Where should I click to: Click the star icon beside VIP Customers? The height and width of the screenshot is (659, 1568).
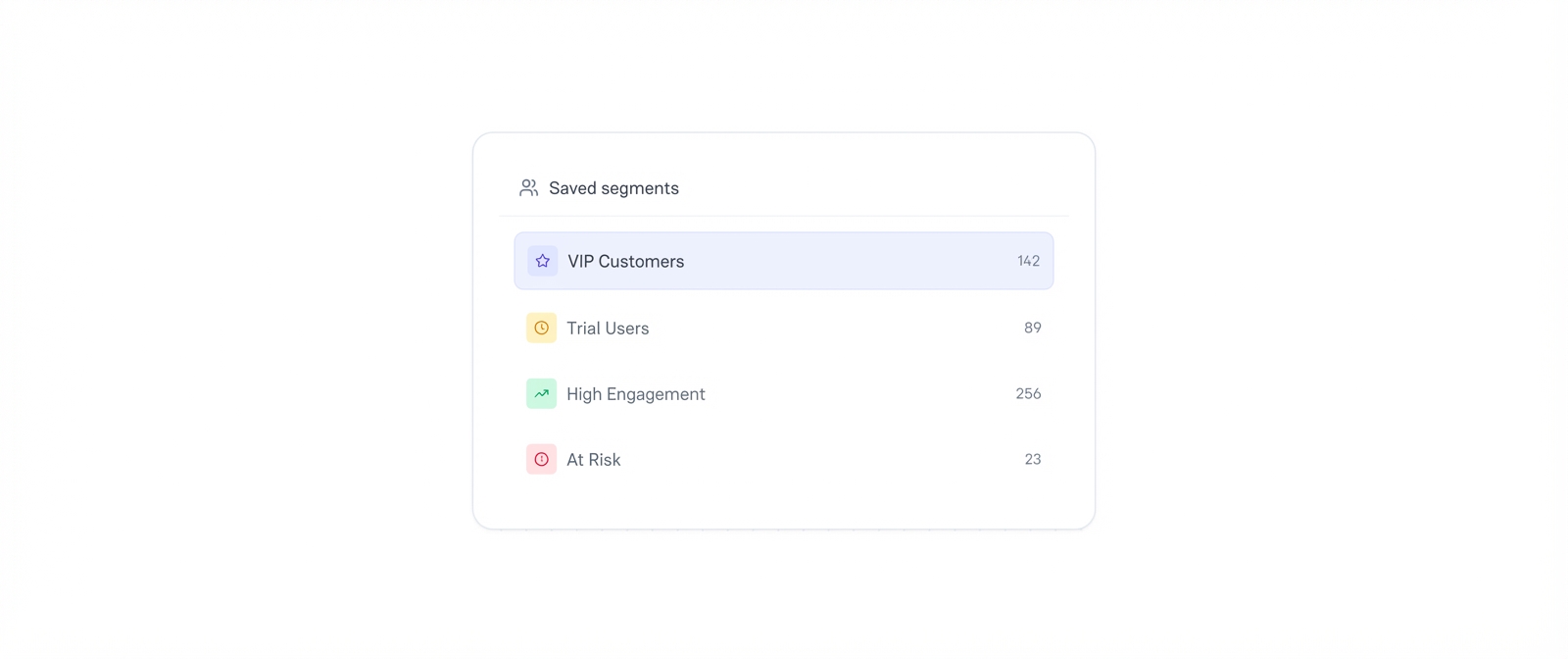[x=542, y=261]
